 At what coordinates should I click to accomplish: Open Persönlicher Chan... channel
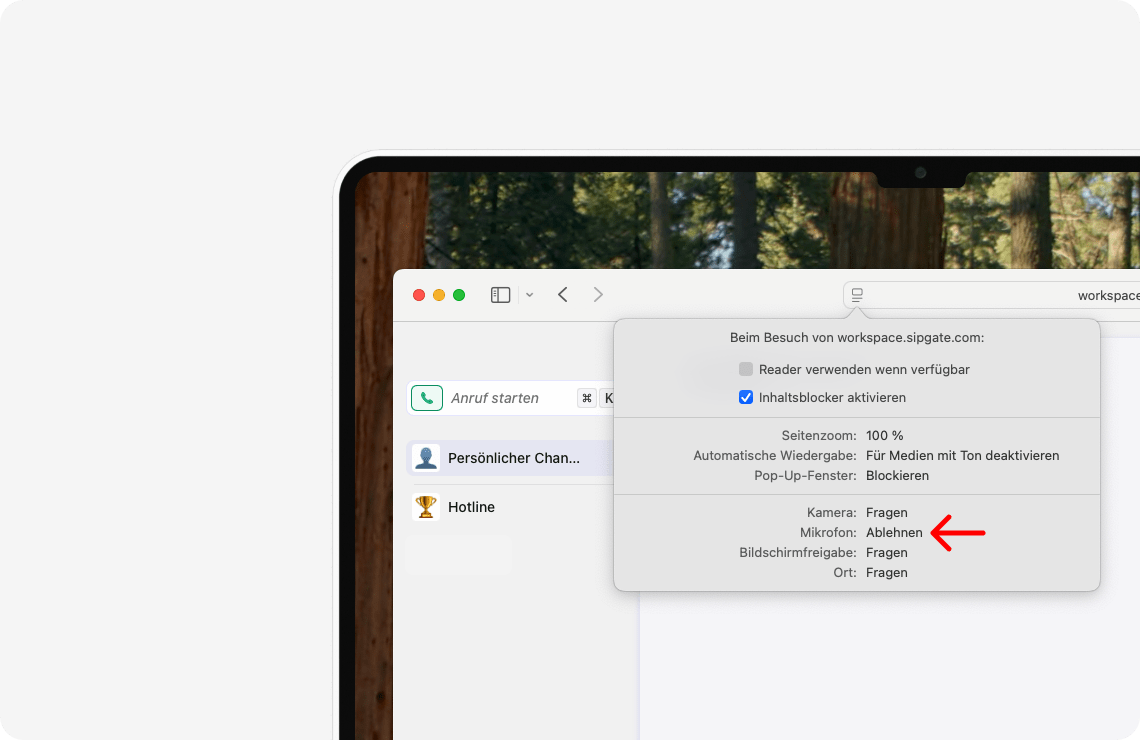(x=510, y=458)
